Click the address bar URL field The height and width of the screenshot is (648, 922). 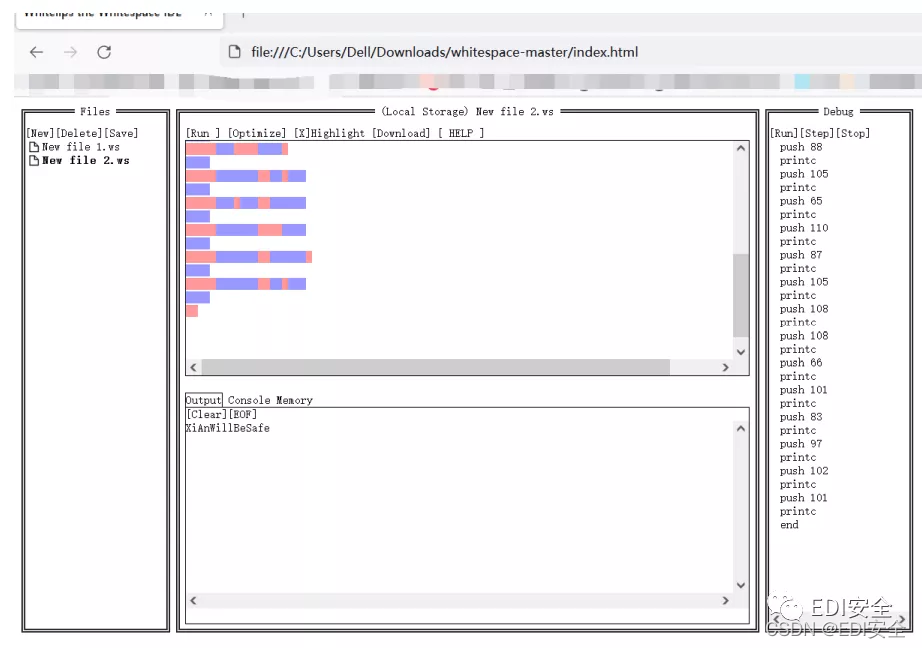pos(444,52)
